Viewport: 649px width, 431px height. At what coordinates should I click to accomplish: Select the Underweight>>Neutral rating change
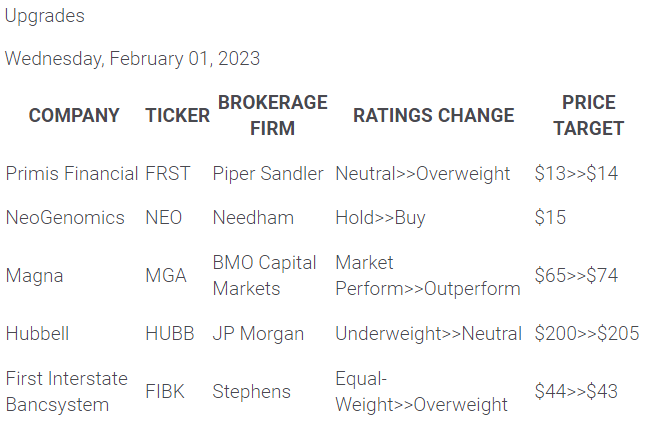coord(428,333)
